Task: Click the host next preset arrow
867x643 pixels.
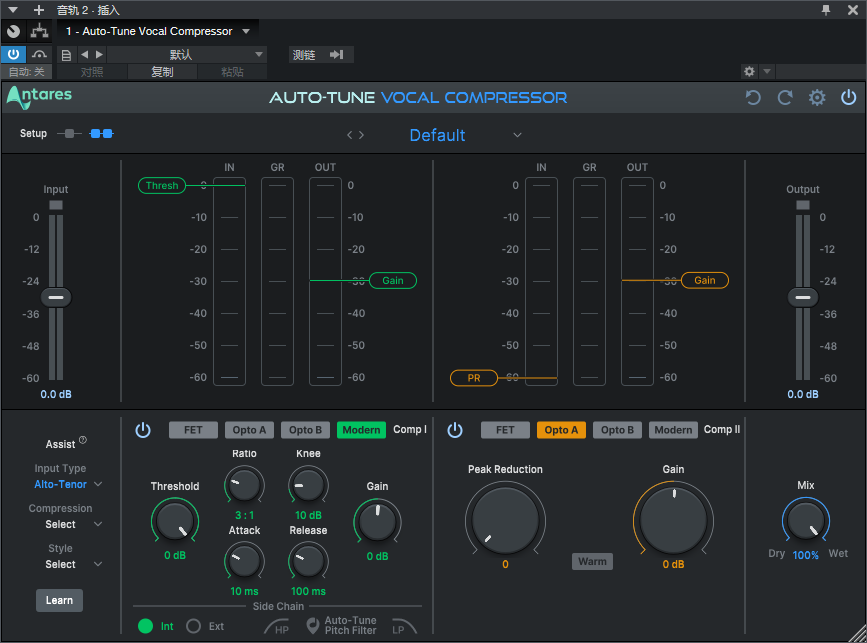Action: (100, 54)
